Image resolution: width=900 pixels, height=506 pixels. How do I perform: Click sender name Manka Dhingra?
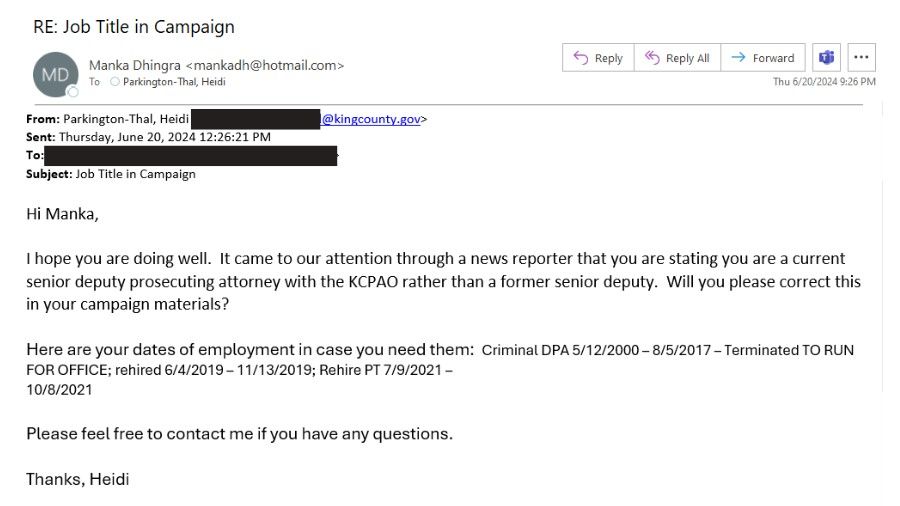click(x=135, y=65)
